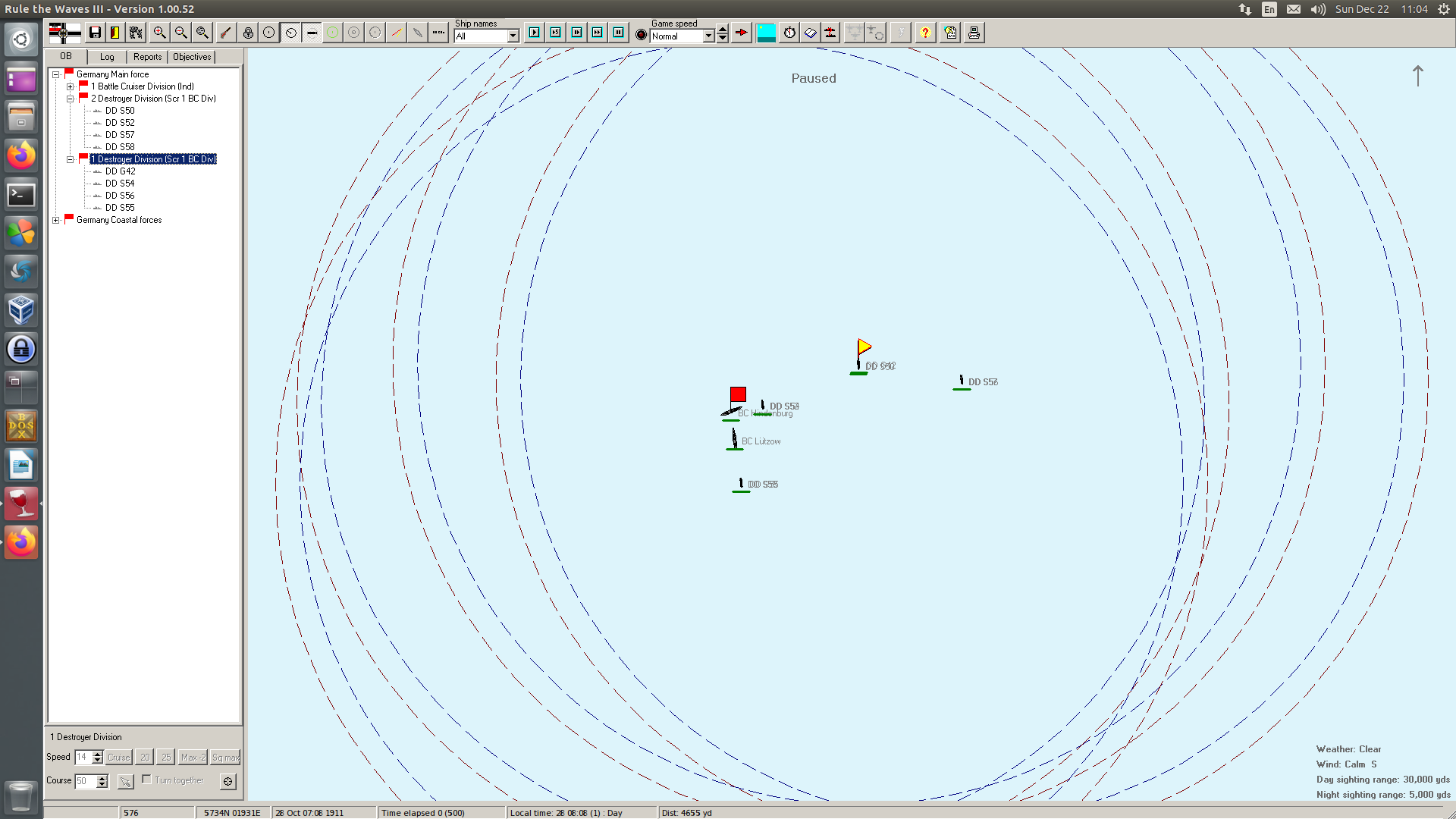The image size is (1456, 819).
Task: Click the cyan sea-and-sky color button
Action: click(766, 33)
